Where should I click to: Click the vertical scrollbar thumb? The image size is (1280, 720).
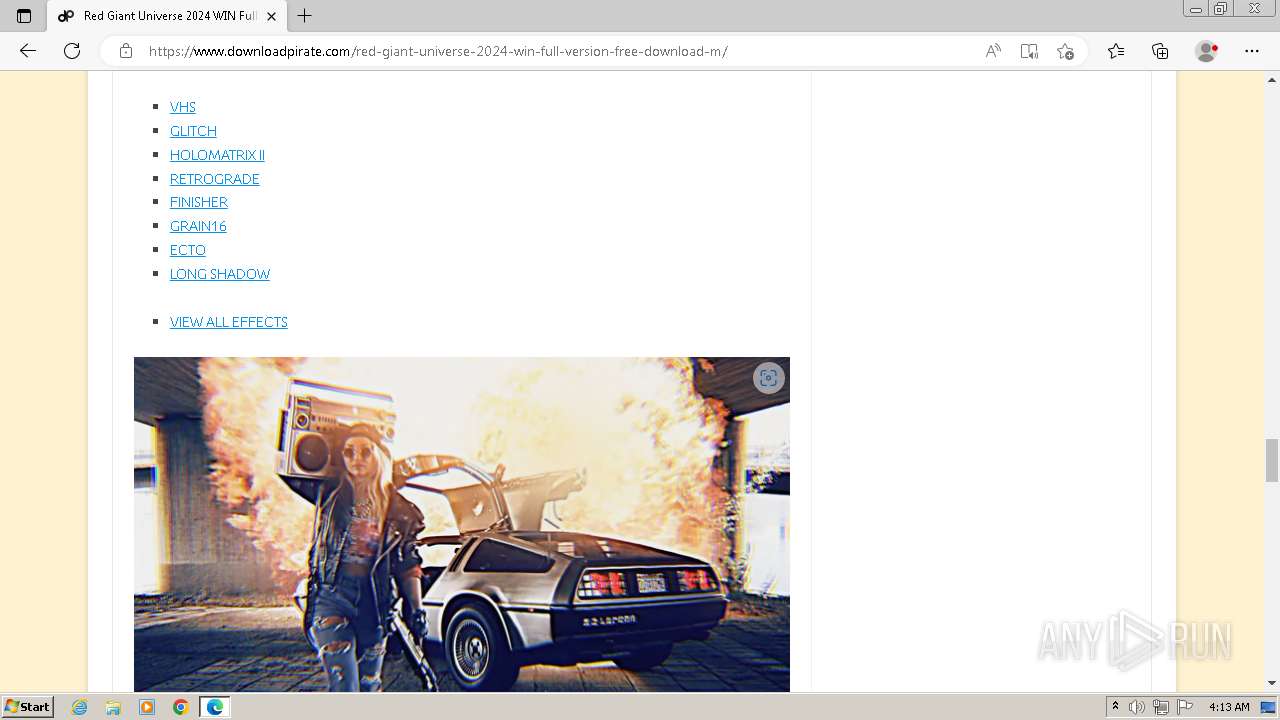pos(1272,460)
